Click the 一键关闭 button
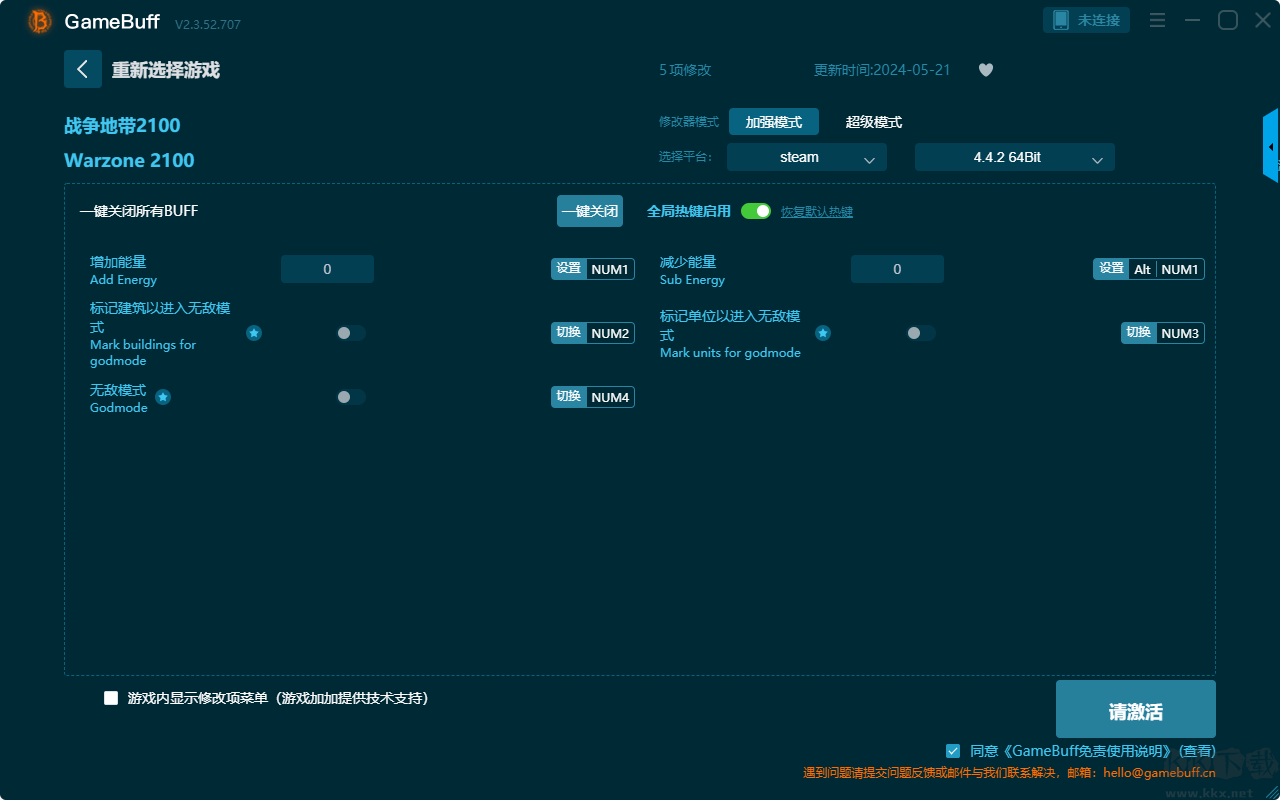This screenshot has height=800, width=1280. point(590,211)
